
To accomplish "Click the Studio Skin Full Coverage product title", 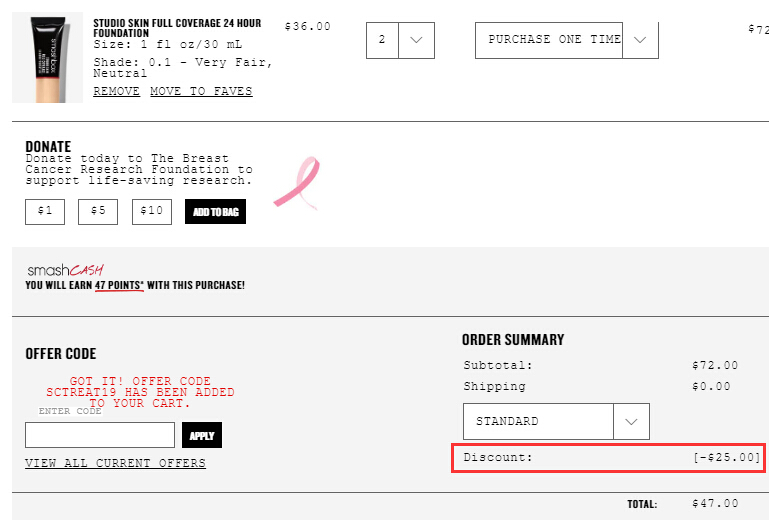I will point(177,28).
